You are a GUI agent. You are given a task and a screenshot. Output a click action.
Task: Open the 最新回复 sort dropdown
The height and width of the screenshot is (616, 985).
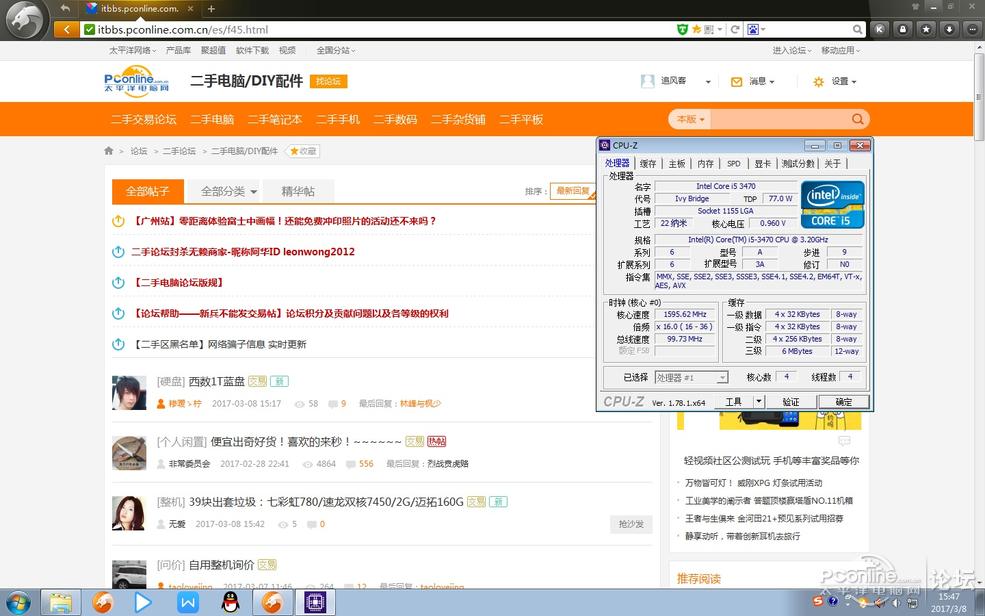(x=572, y=191)
